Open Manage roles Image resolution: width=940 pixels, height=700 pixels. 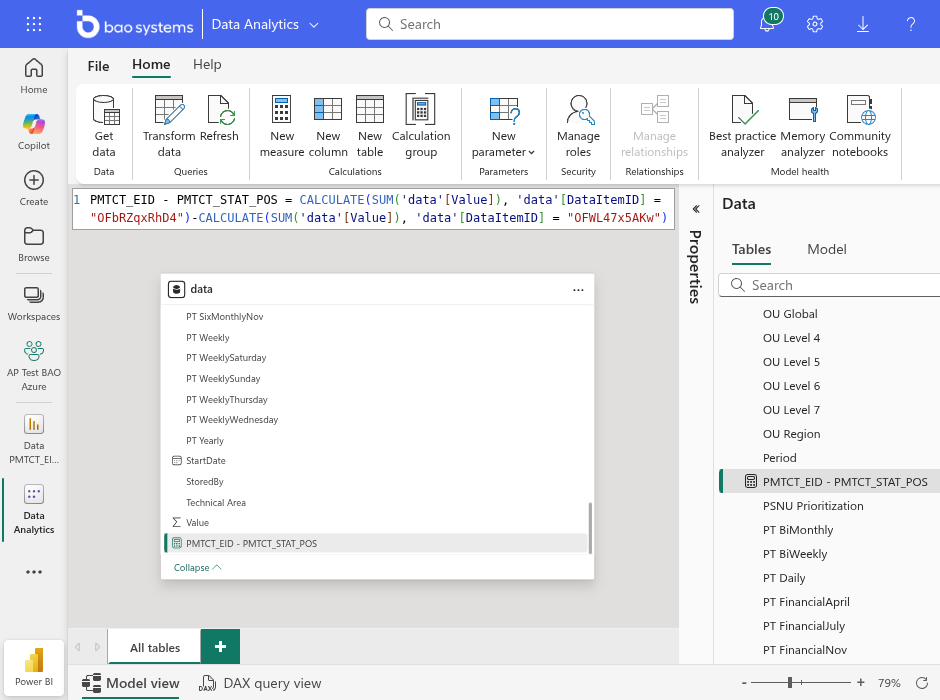click(579, 126)
